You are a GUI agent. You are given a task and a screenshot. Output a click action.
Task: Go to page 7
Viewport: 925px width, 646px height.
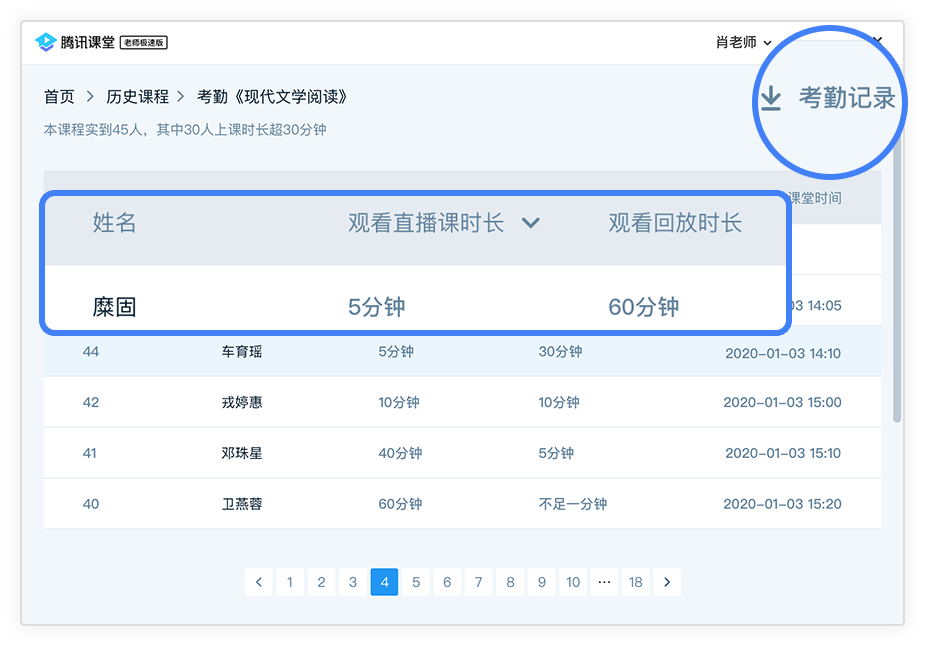pos(478,582)
